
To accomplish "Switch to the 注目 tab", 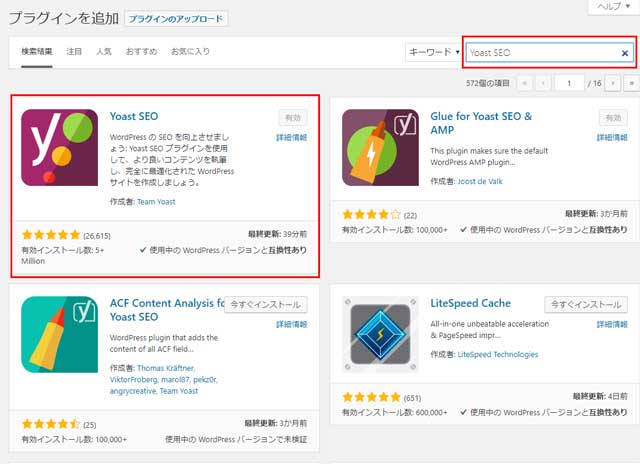I will pos(74,51).
